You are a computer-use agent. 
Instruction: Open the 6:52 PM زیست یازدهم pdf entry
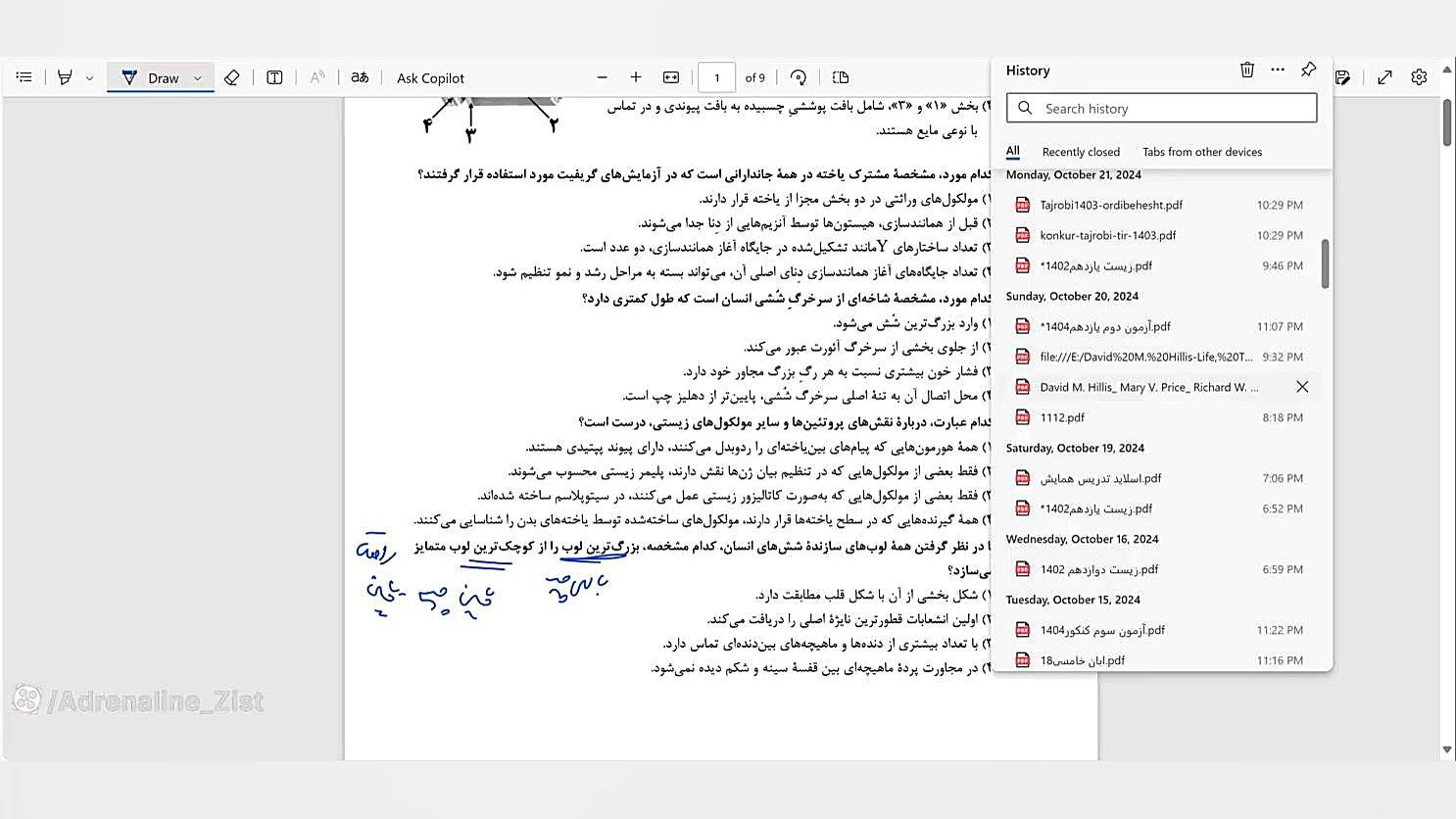[x=1161, y=508]
